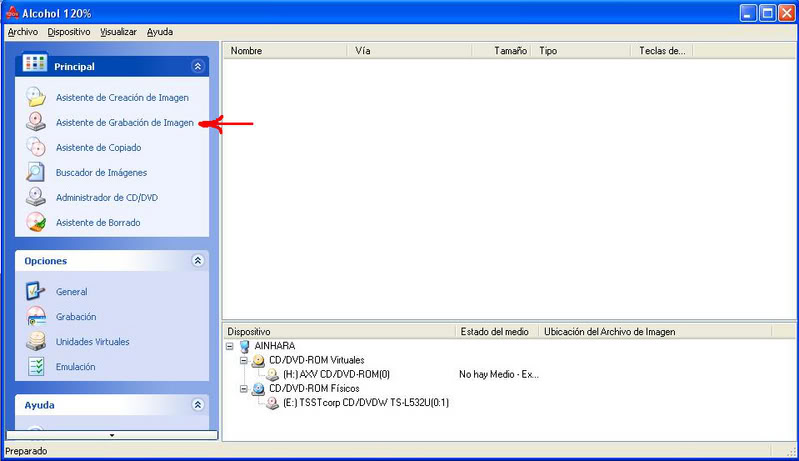Screen dimensions: 799x461
Task: Click the Preparado status bar text
Action: 26,451
